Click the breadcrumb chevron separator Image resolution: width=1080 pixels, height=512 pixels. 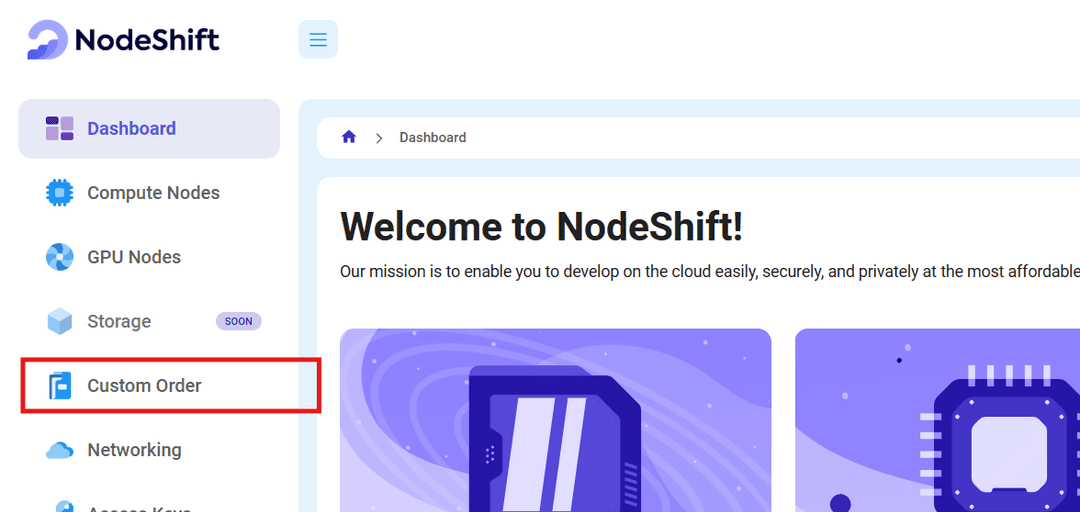[379, 138]
